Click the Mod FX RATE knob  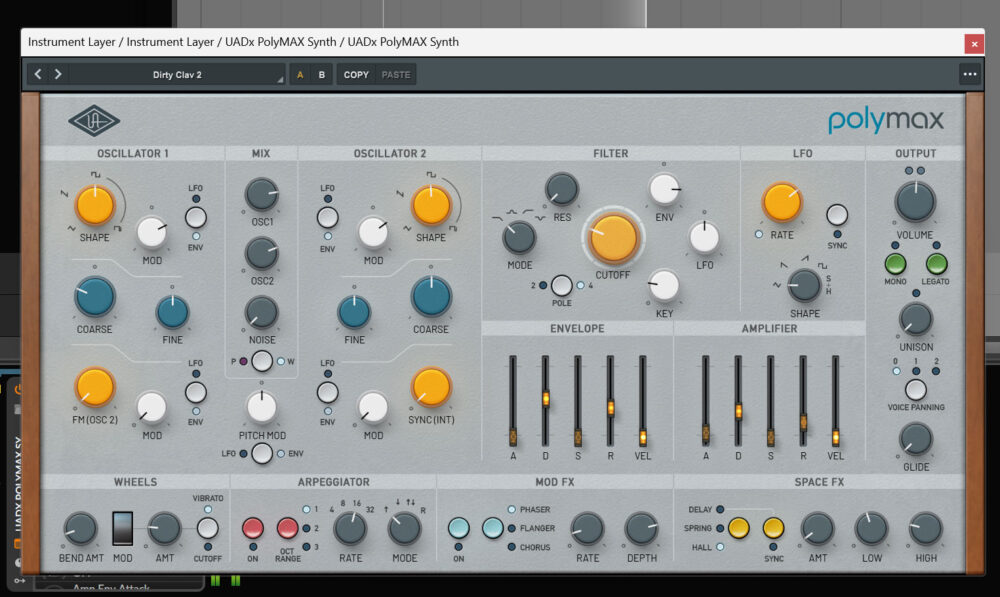click(587, 529)
